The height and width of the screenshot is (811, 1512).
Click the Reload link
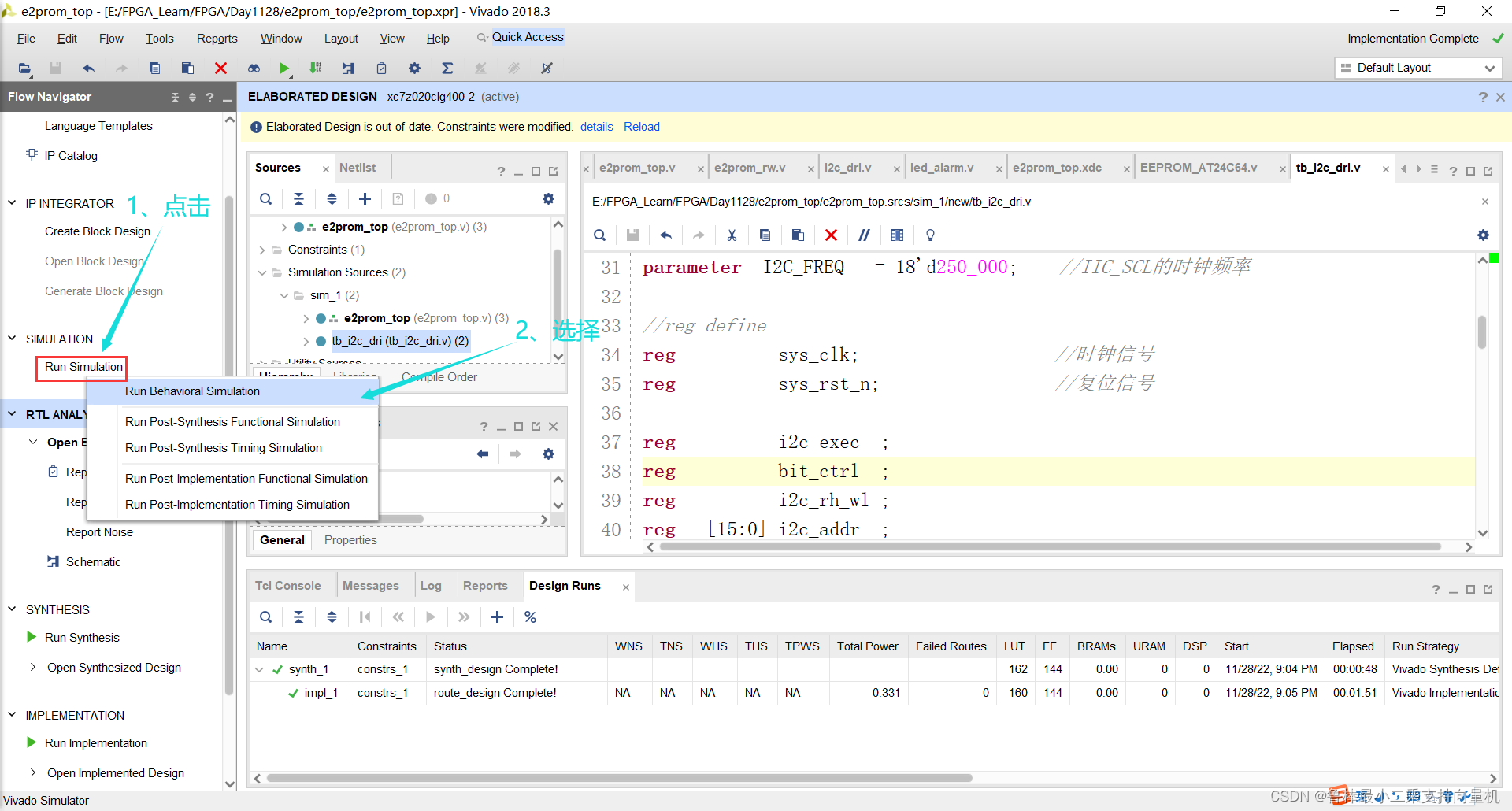point(642,127)
